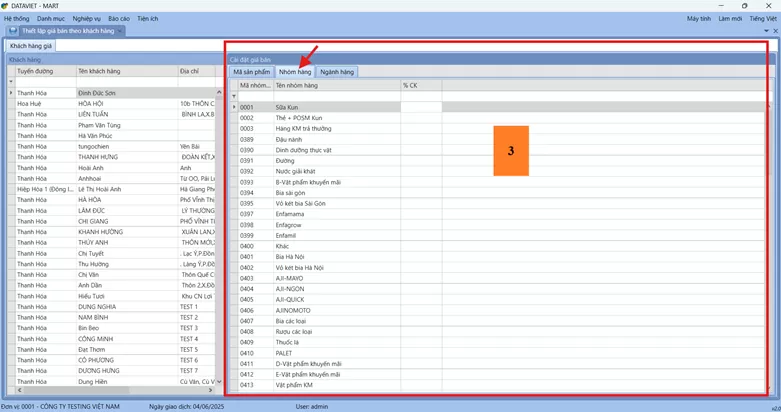Open the Danh mục menu
781x412 pixels.
click(51, 18)
